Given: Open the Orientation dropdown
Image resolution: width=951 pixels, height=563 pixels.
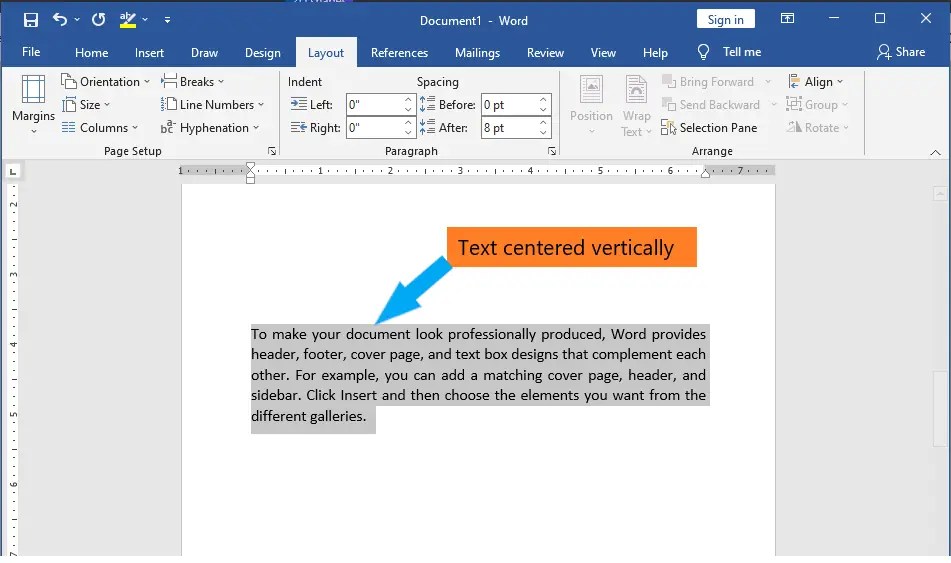Looking at the screenshot, I should click(x=106, y=81).
